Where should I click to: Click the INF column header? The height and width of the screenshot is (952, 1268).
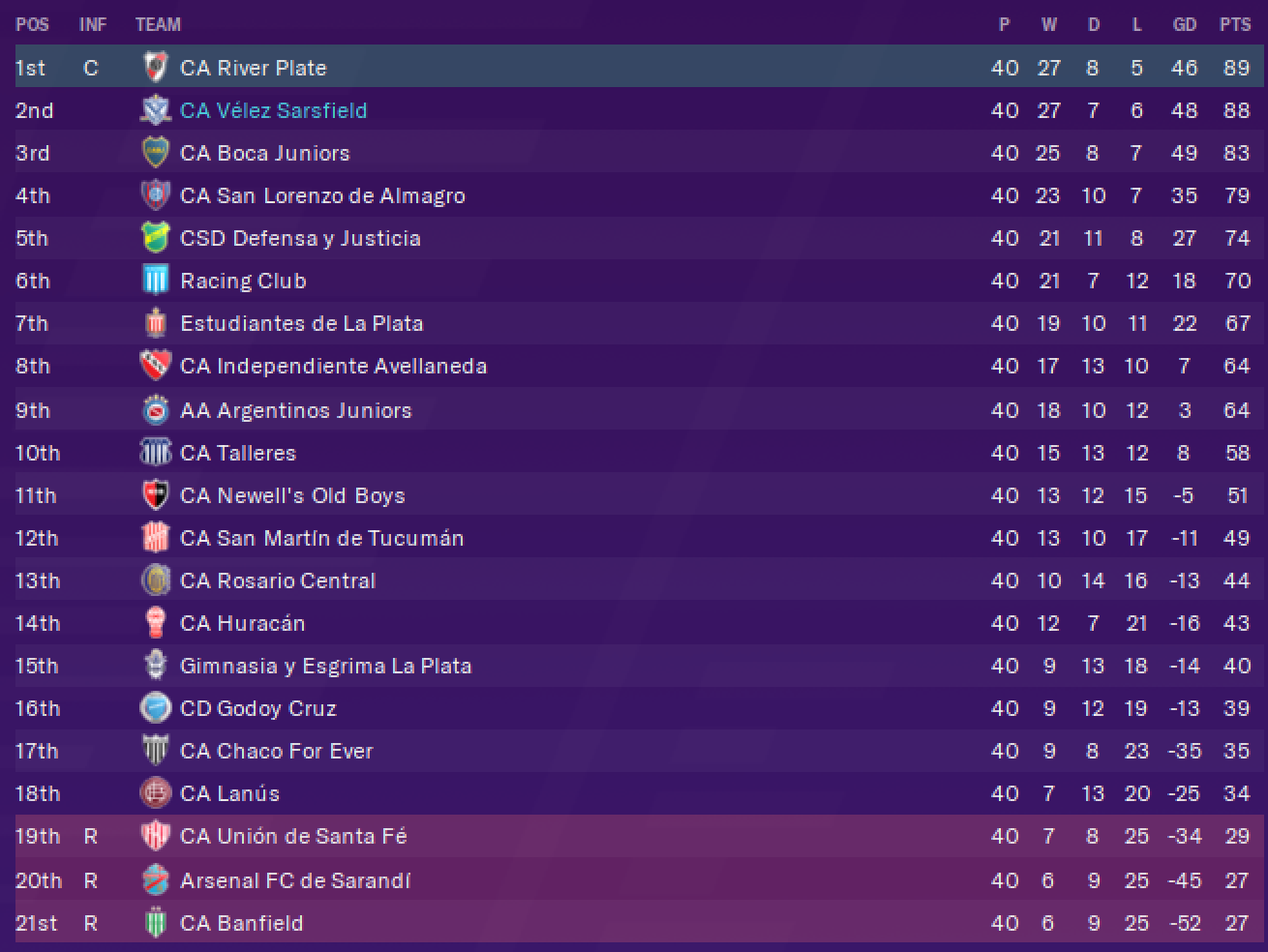[x=93, y=24]
